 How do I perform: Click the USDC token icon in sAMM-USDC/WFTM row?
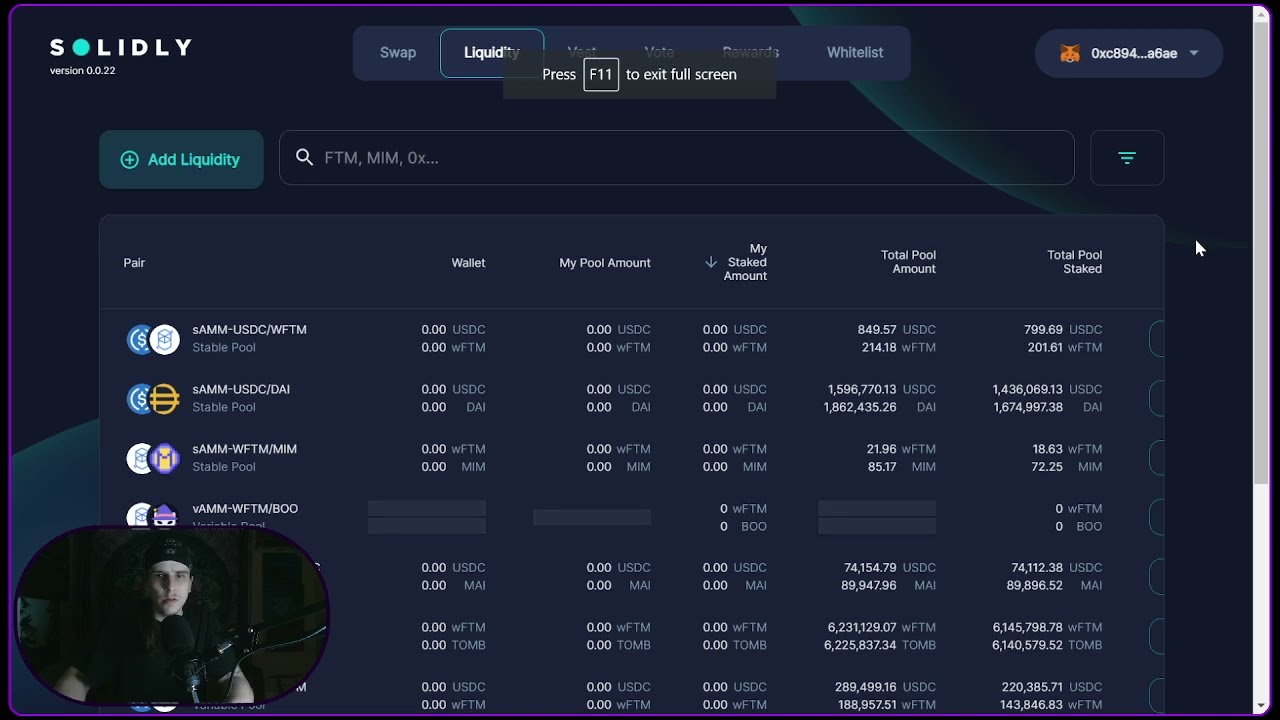(140, 339)
